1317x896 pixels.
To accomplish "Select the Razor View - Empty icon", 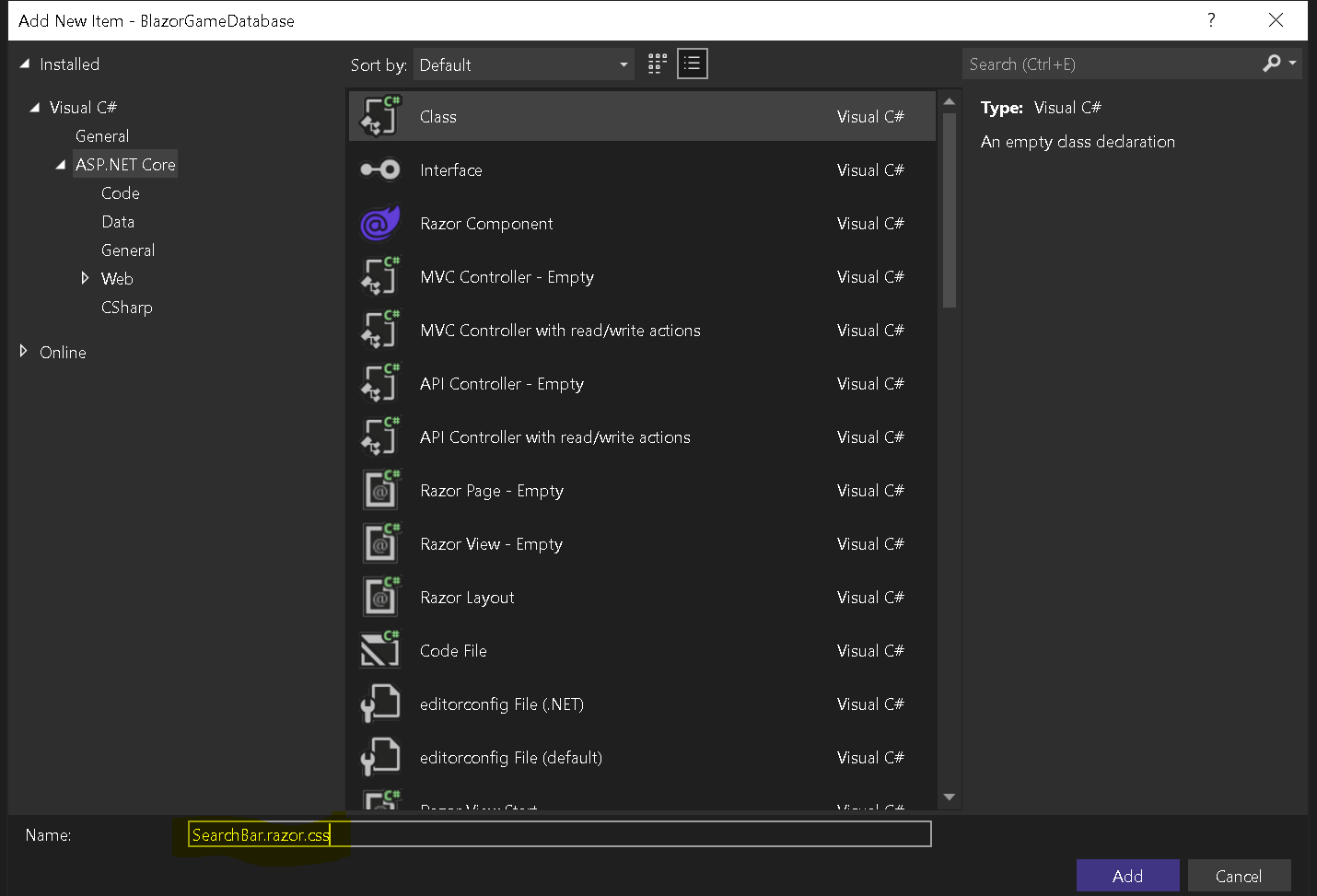I will [x=379, y=543].
